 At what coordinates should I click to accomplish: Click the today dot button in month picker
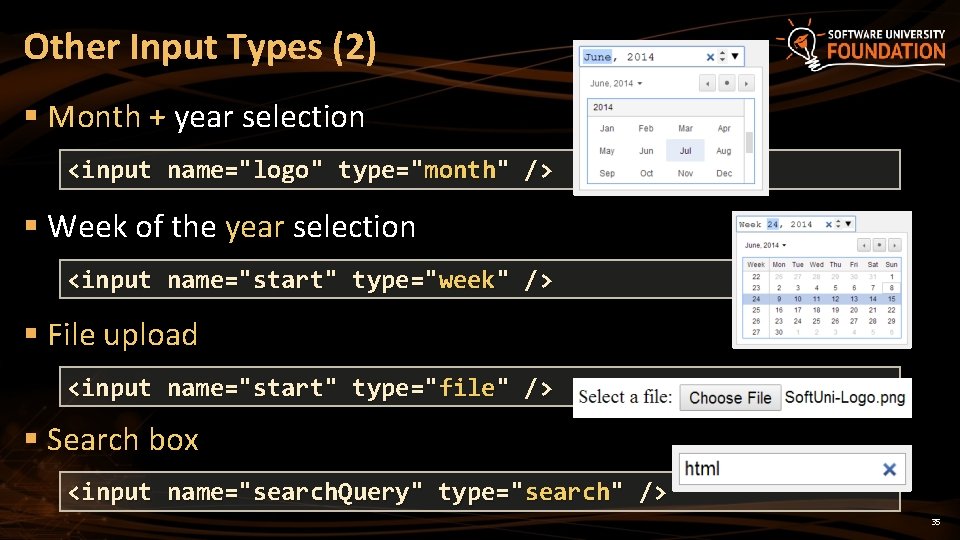727,83
